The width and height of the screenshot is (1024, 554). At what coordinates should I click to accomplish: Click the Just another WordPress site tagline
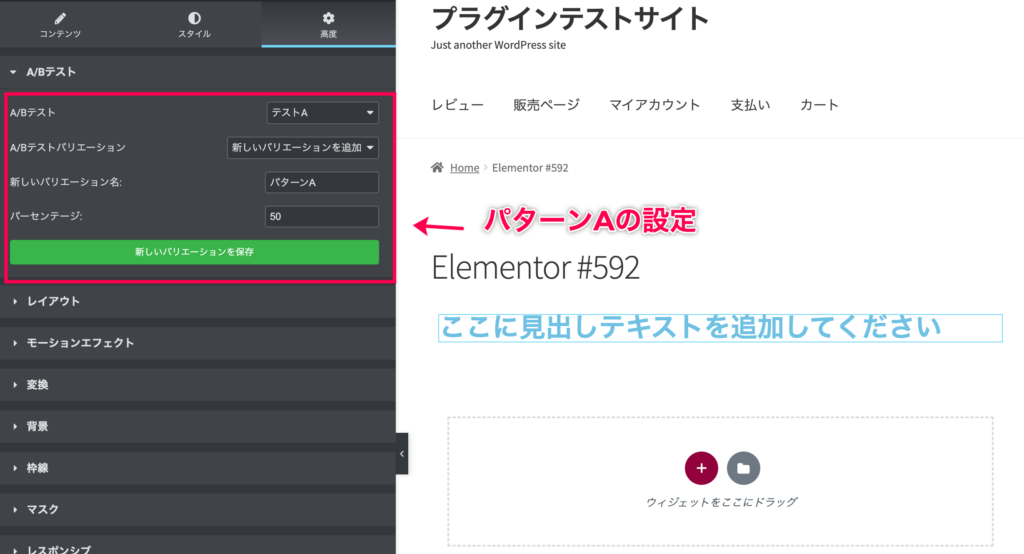click(498, 45)
